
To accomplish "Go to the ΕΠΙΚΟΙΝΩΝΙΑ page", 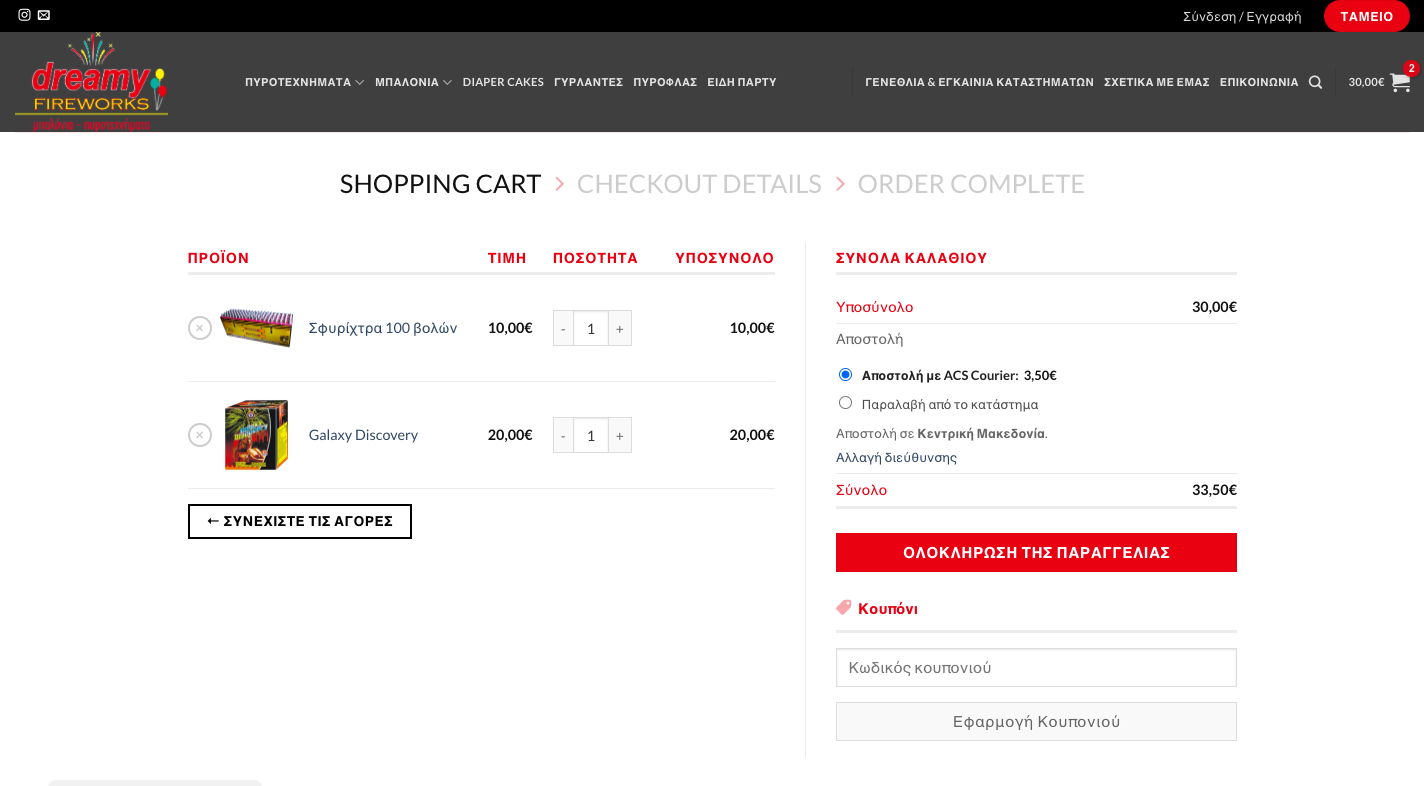I will pyautogui.click(x=1258, y=82).
